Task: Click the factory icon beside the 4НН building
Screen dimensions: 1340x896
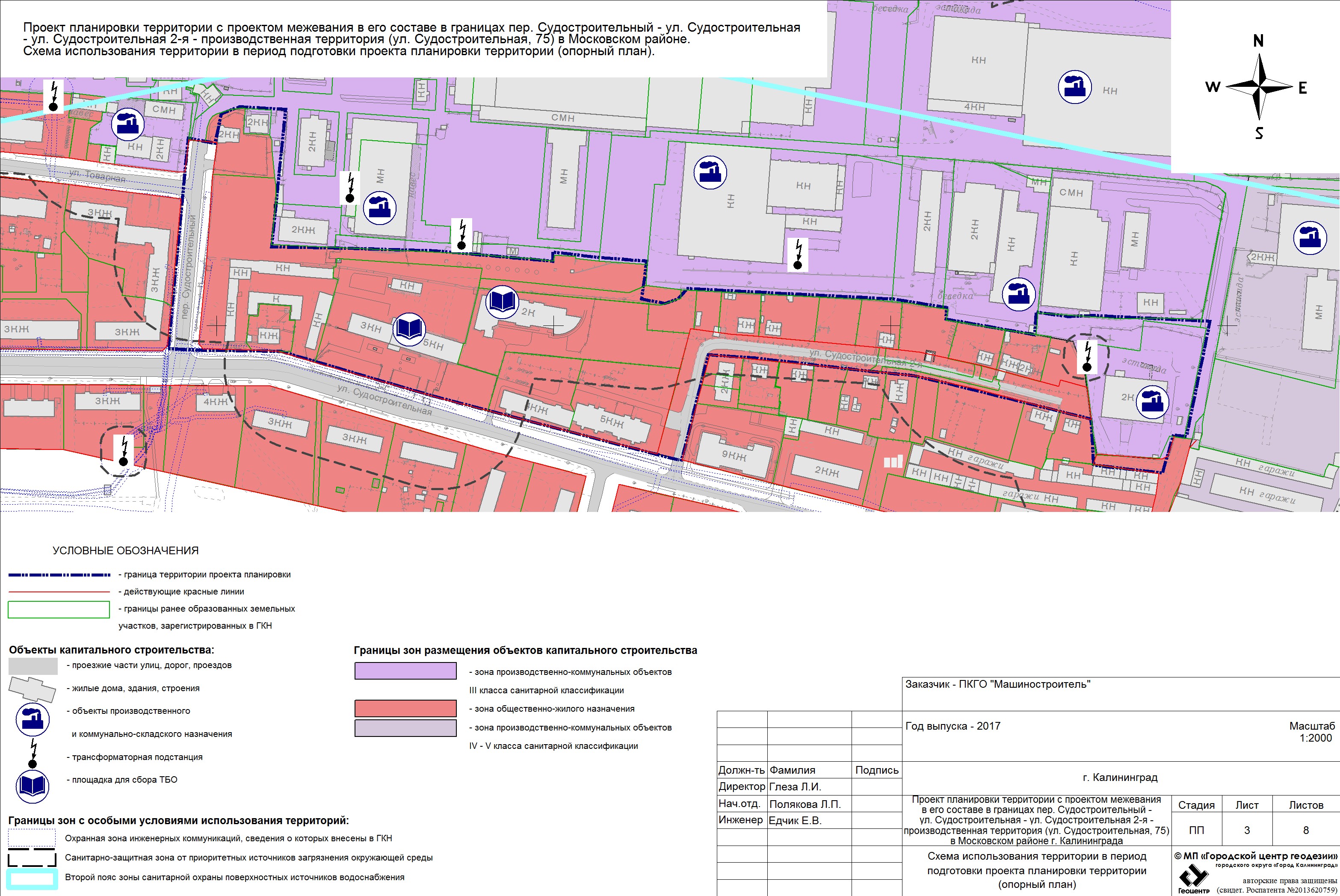Action: [x=1074, y=87]
